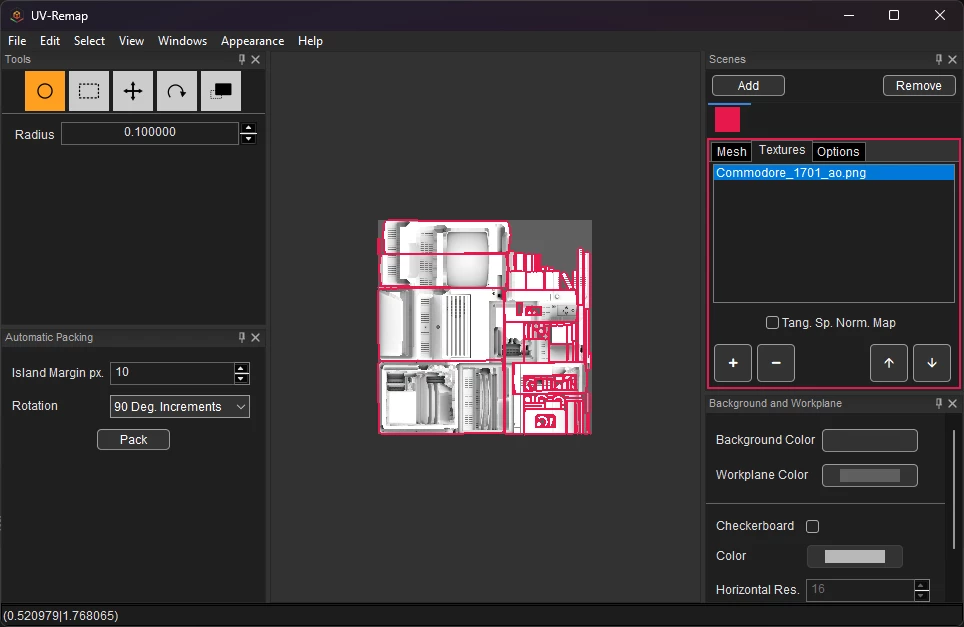
Task: Select the rectangle marquee selection tool
Action: 89,91
